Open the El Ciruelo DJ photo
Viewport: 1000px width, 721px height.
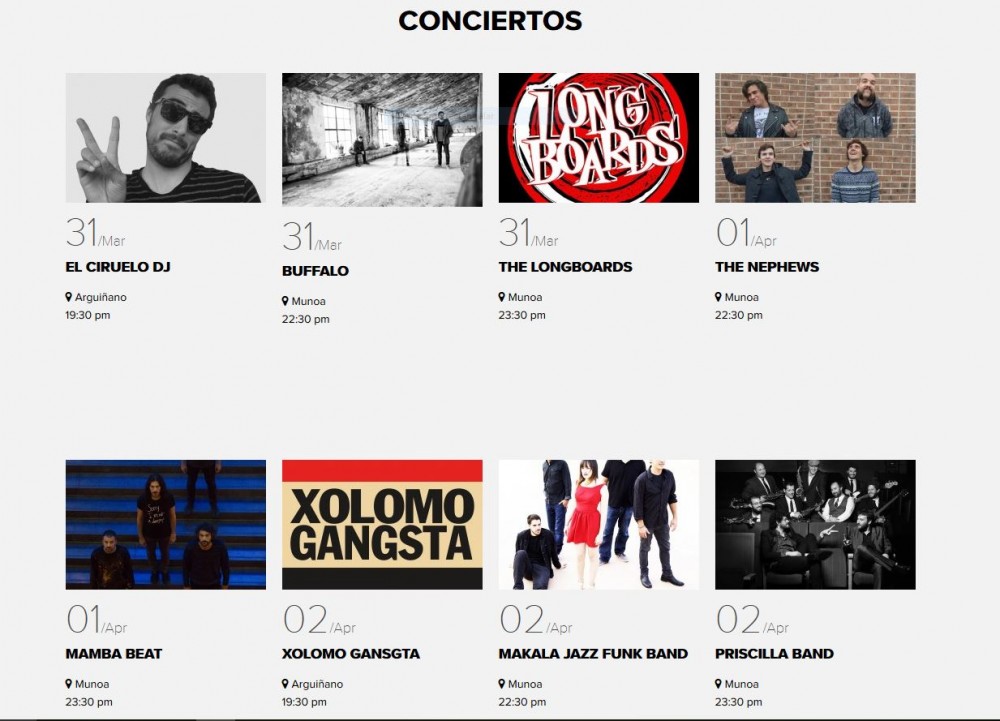(x=166, y=138)
